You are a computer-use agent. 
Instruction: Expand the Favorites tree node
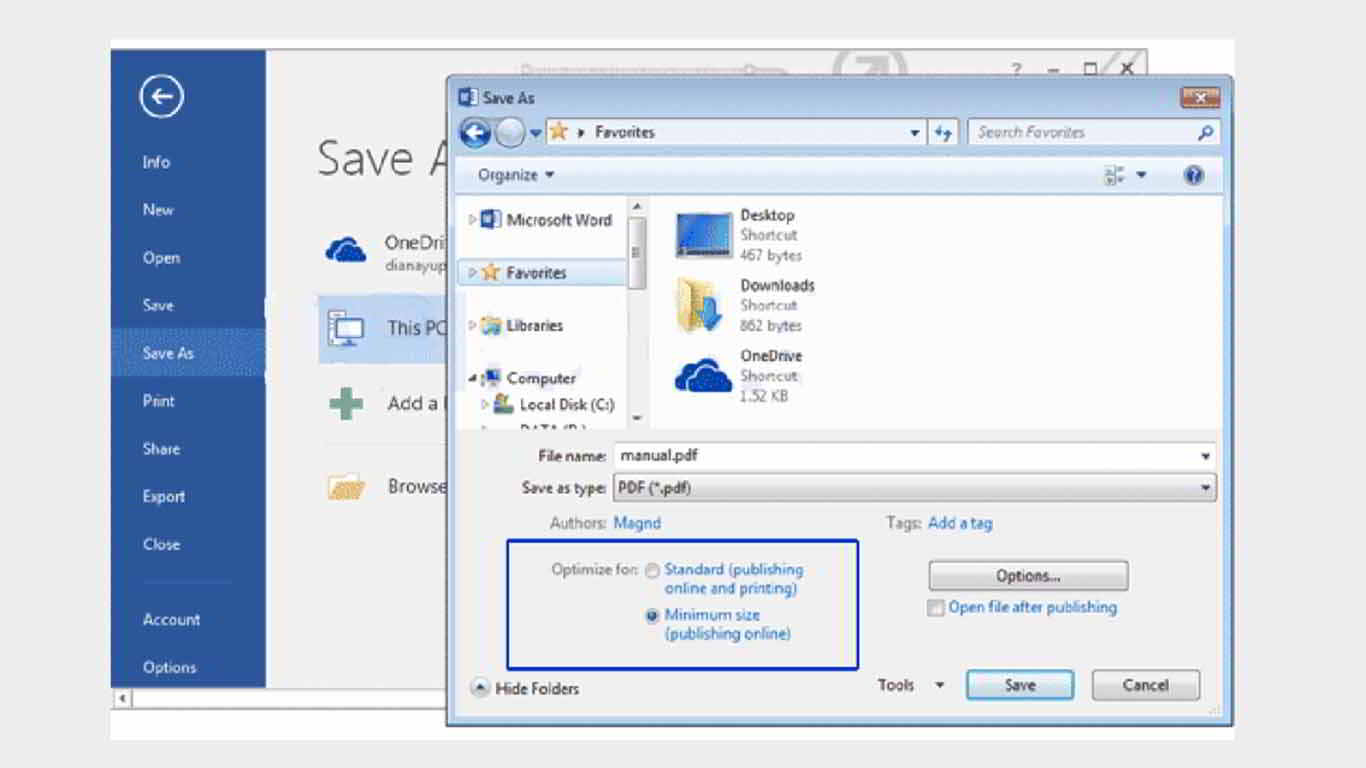click(473, 273)
